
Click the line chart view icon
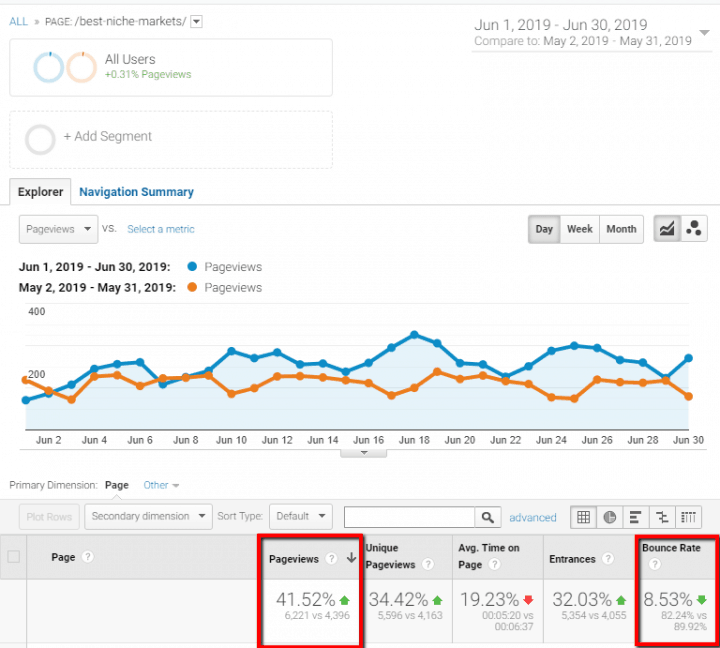(666, 229)
